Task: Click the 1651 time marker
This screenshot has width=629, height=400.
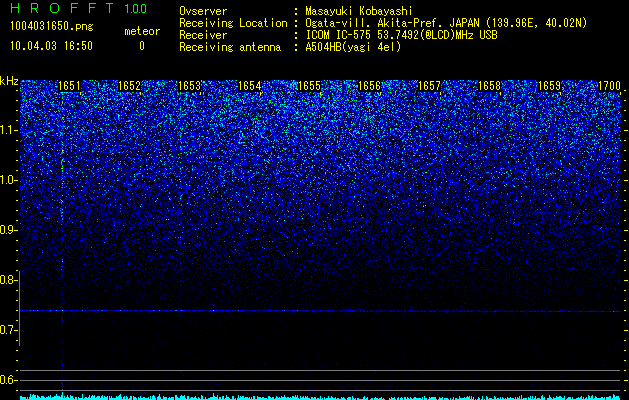Action: click(69, 86)
